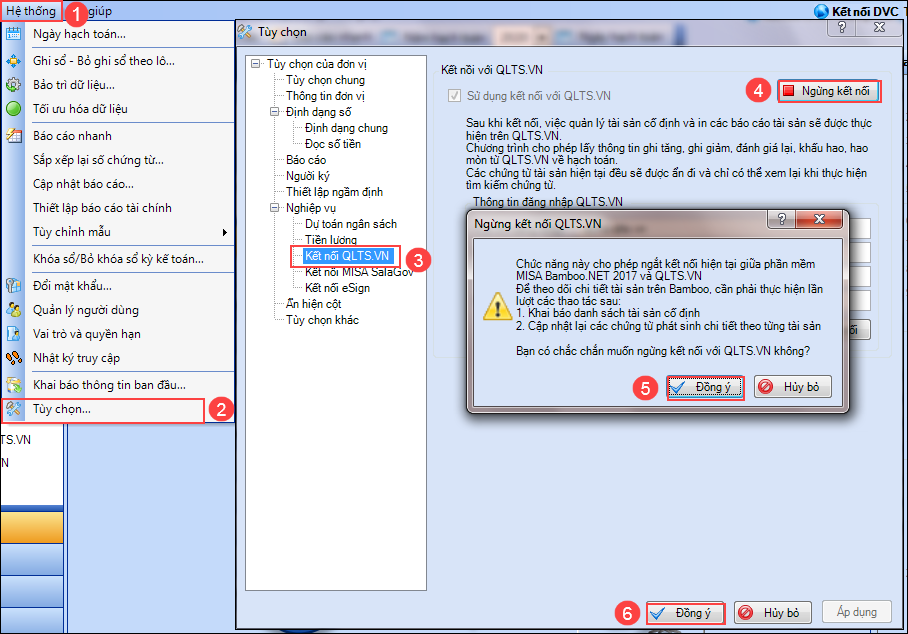
Task: Collapse the Định dạng số tree node
Action: pyautogui.click(x=274, y=112)
